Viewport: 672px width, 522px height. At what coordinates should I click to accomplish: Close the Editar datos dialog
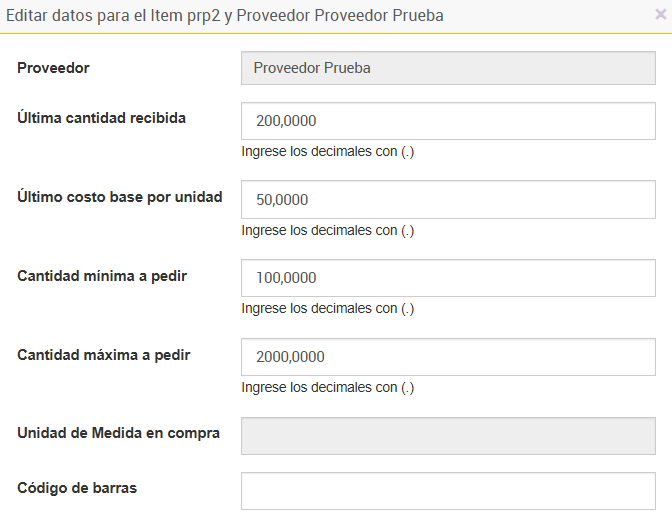coord(660,15)
